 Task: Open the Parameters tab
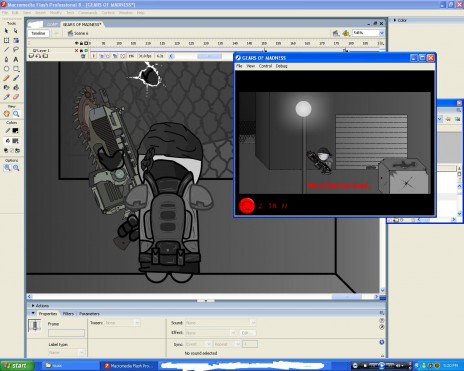point(89,314)
